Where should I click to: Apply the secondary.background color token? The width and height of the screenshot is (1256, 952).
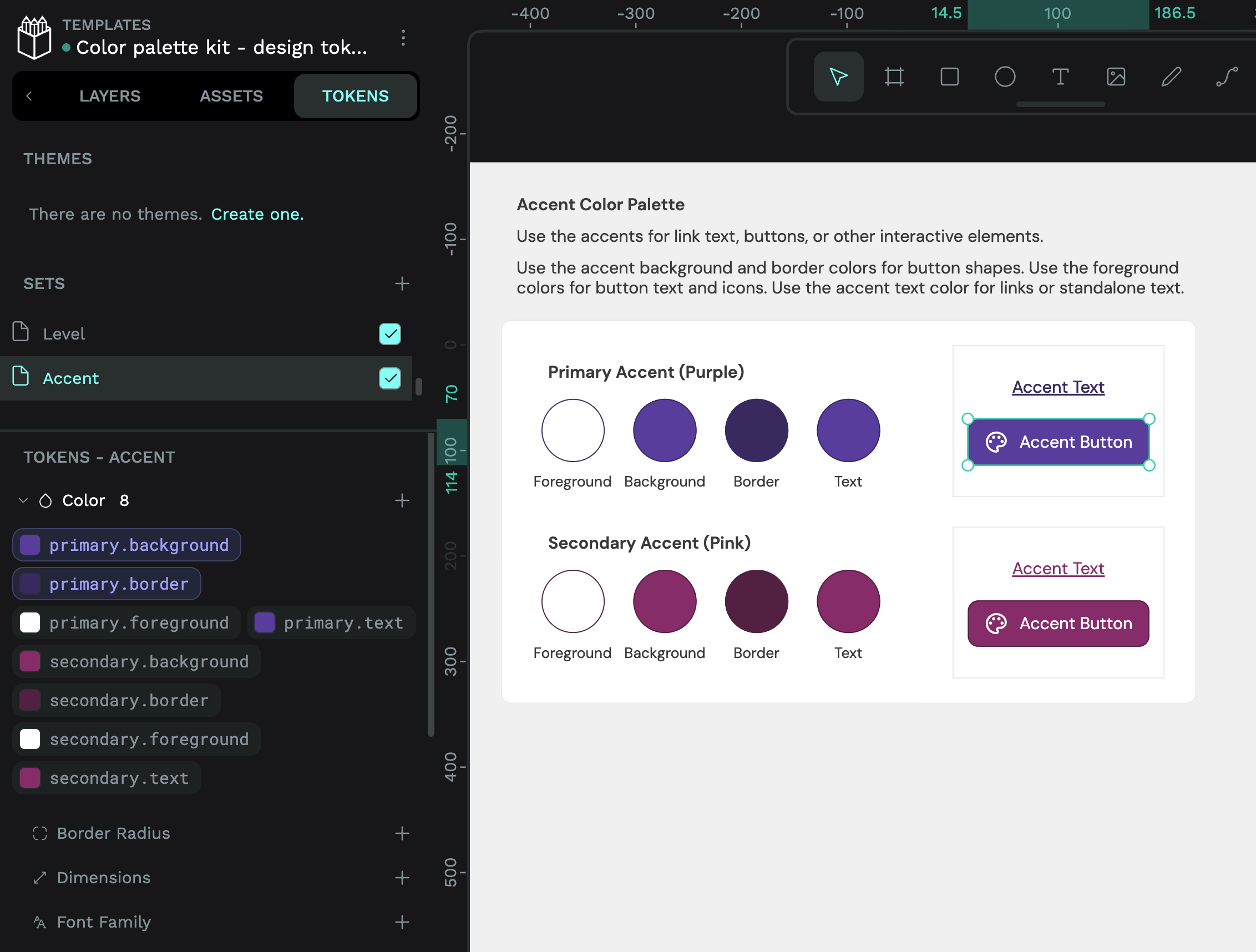pyautogui.click(x=137, y=661)
